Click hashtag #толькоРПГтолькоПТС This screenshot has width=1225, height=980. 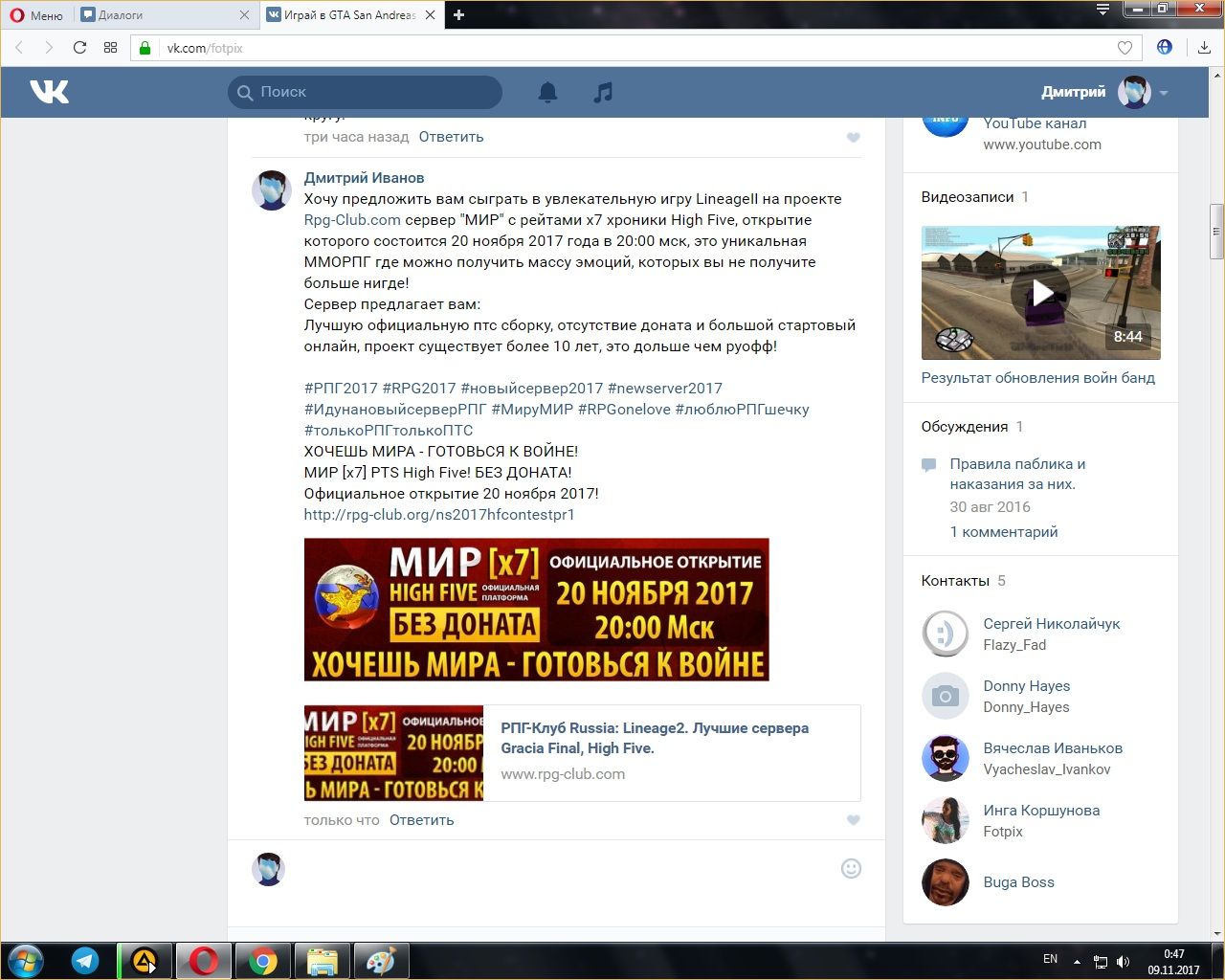[389, 431]
